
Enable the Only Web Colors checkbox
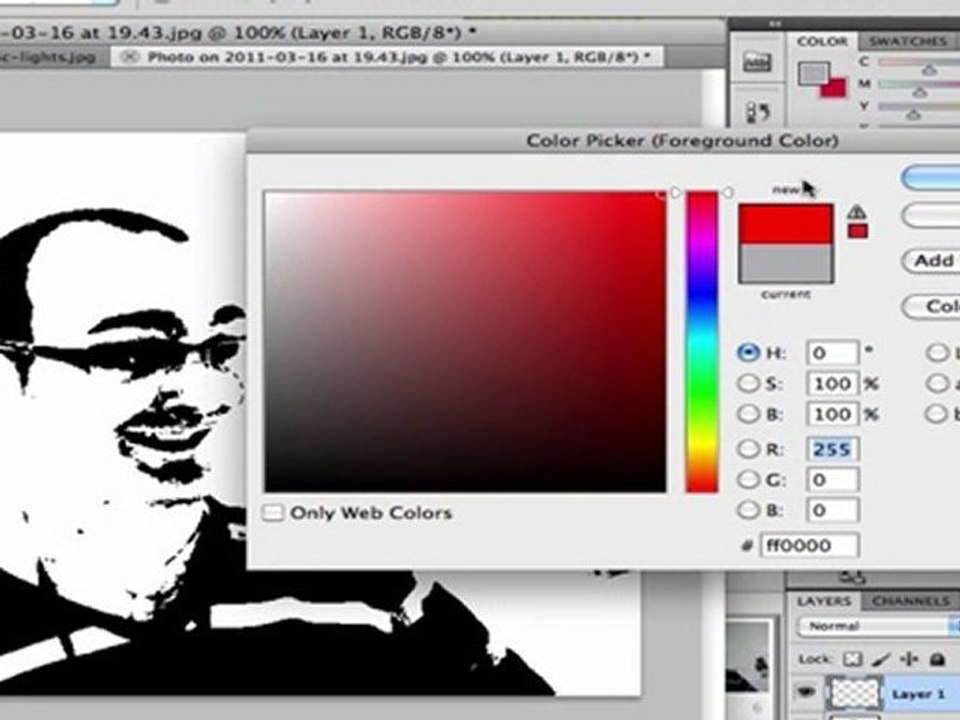[x=272, y=512]
